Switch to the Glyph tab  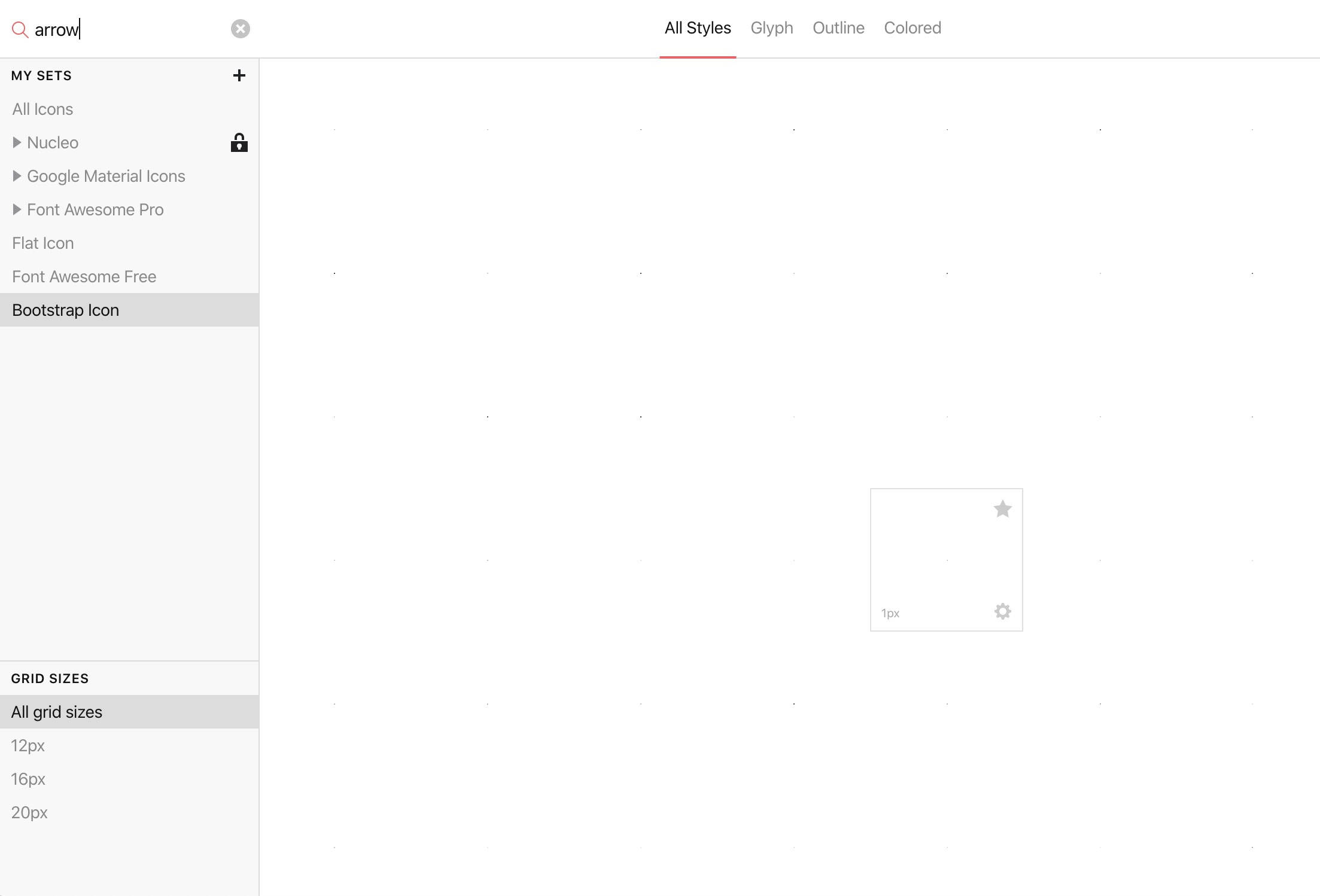coord(771,28)
